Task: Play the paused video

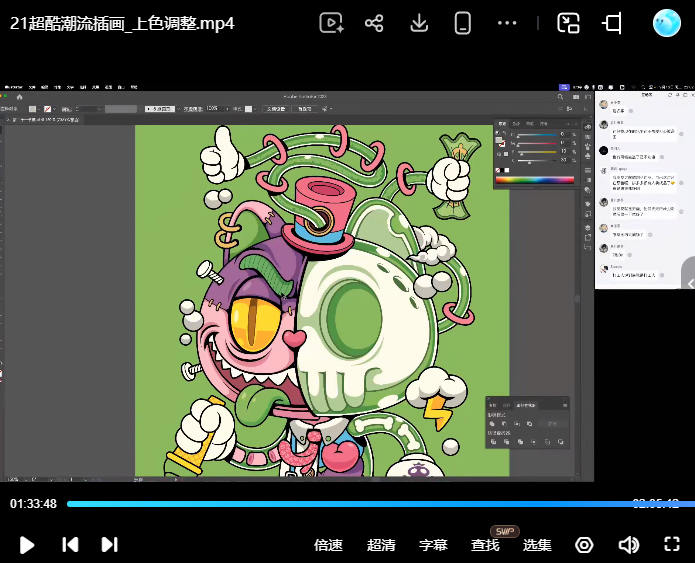Action: (27, 545)
